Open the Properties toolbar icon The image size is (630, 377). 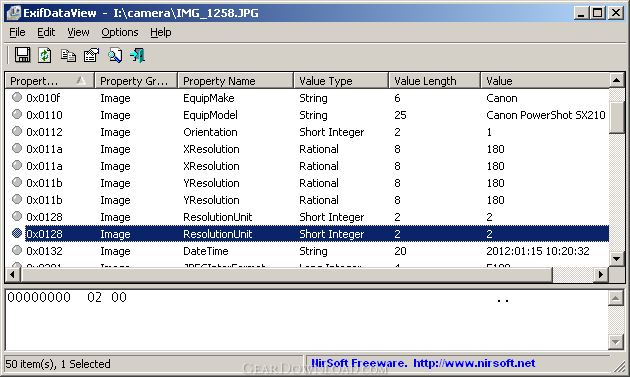point(91,55)
